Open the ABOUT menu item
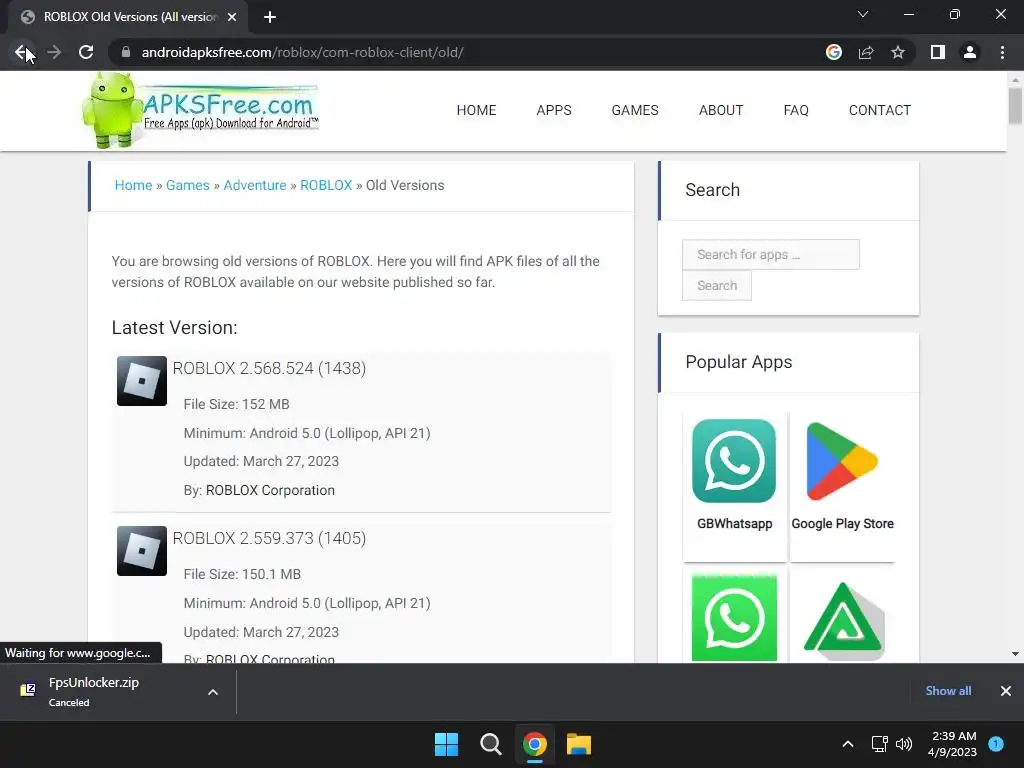1024x768 pixels. click(721, 110)
